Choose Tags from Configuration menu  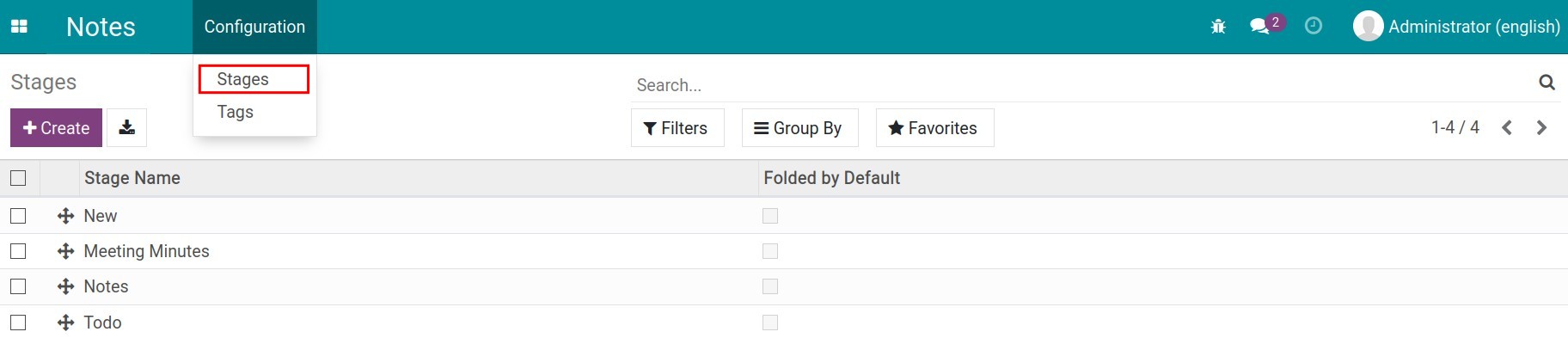(x=236, y=112)
